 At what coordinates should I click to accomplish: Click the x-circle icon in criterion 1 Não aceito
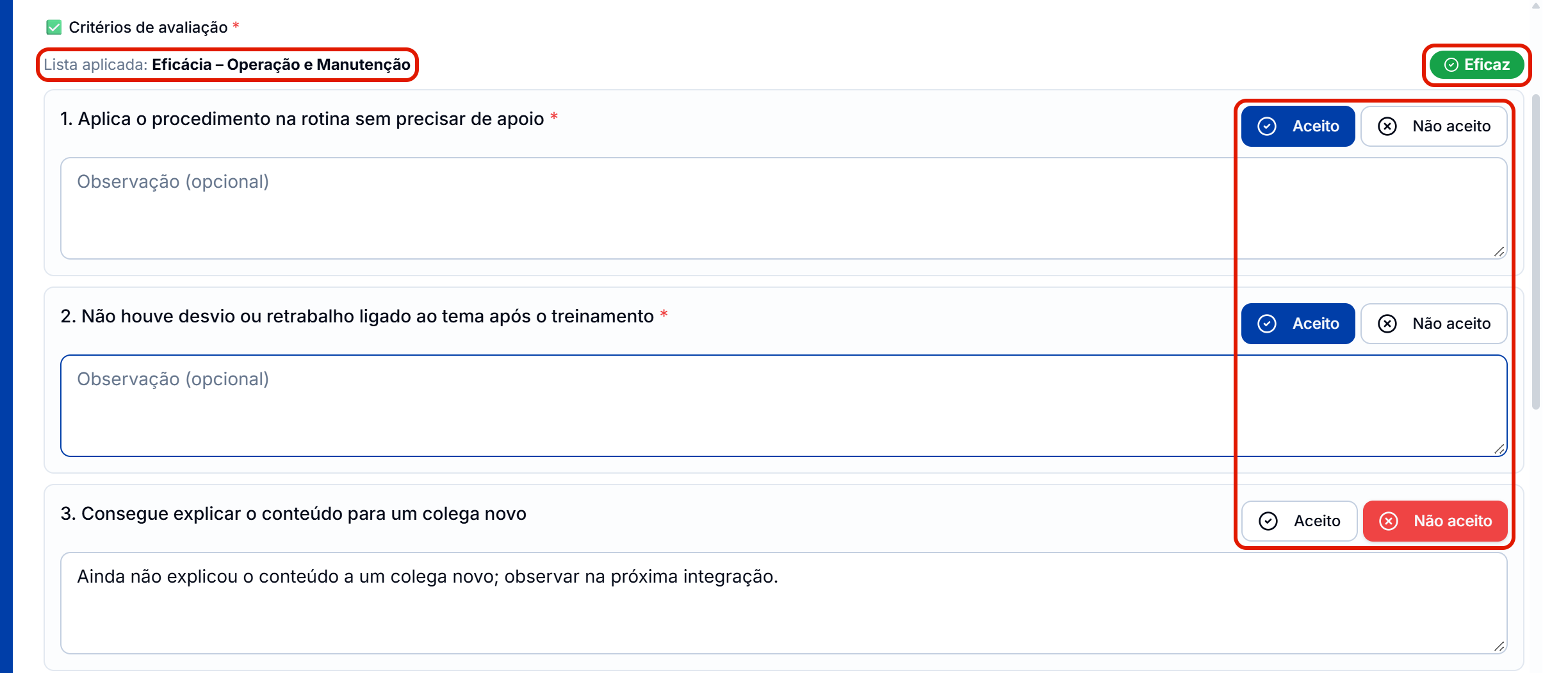pos(1387,126)
